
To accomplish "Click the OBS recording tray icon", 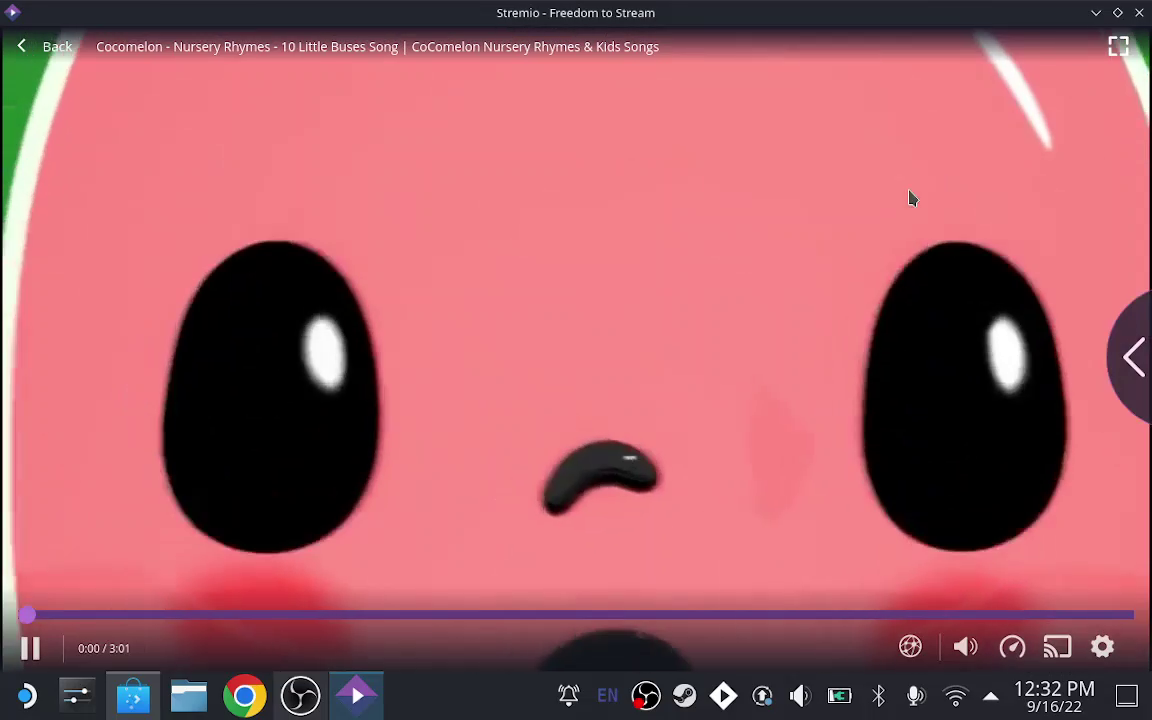I will pos(646,695).
